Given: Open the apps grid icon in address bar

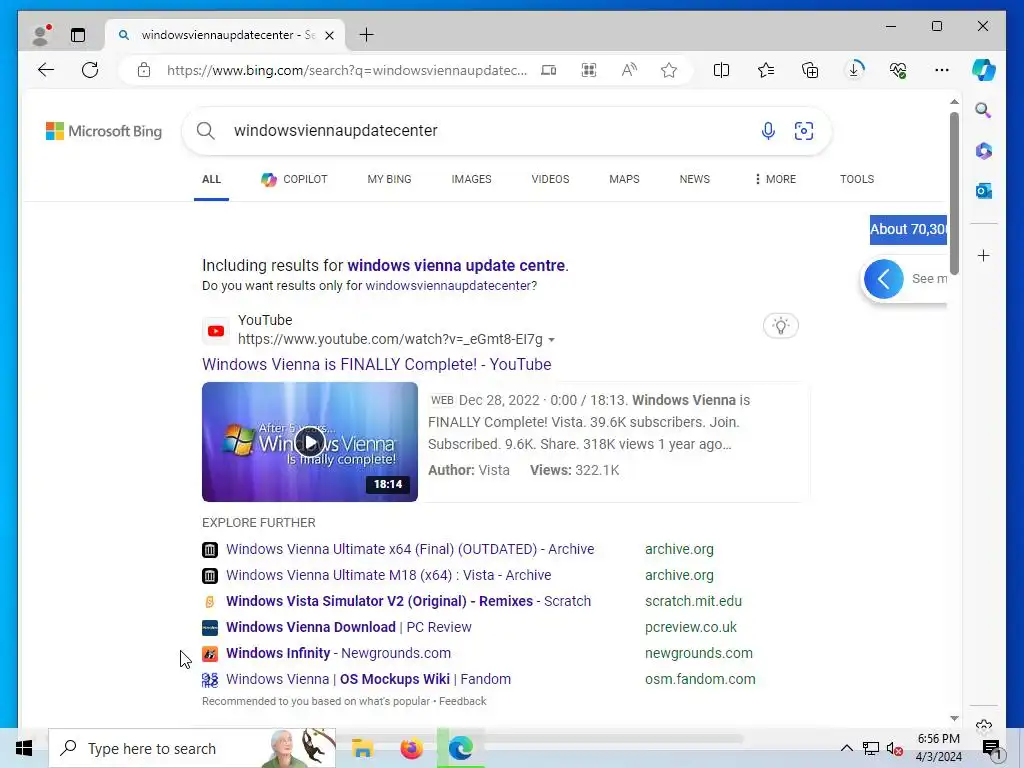Looking at the screenshot, I should [588, 70].
